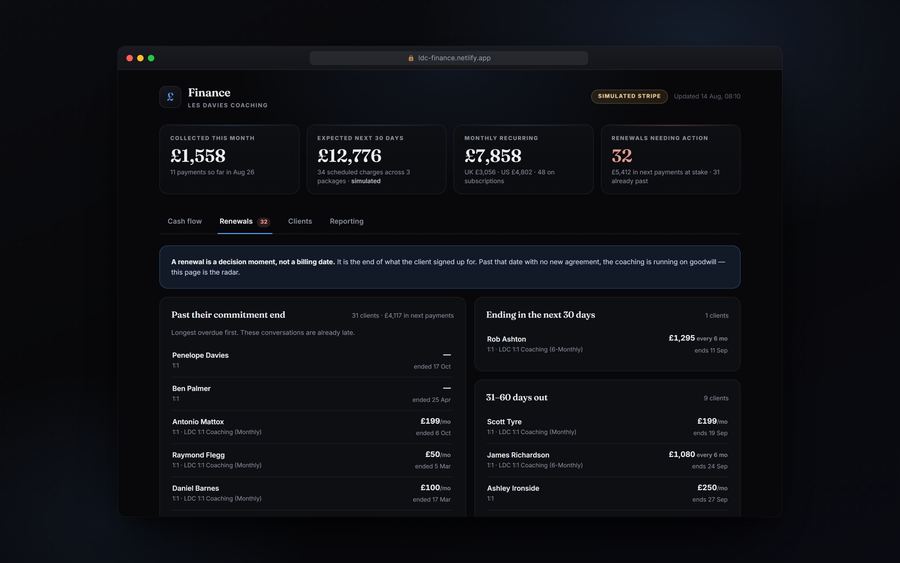Click the ldc-finance.netlify.app address field

click(x=449, y=58)
